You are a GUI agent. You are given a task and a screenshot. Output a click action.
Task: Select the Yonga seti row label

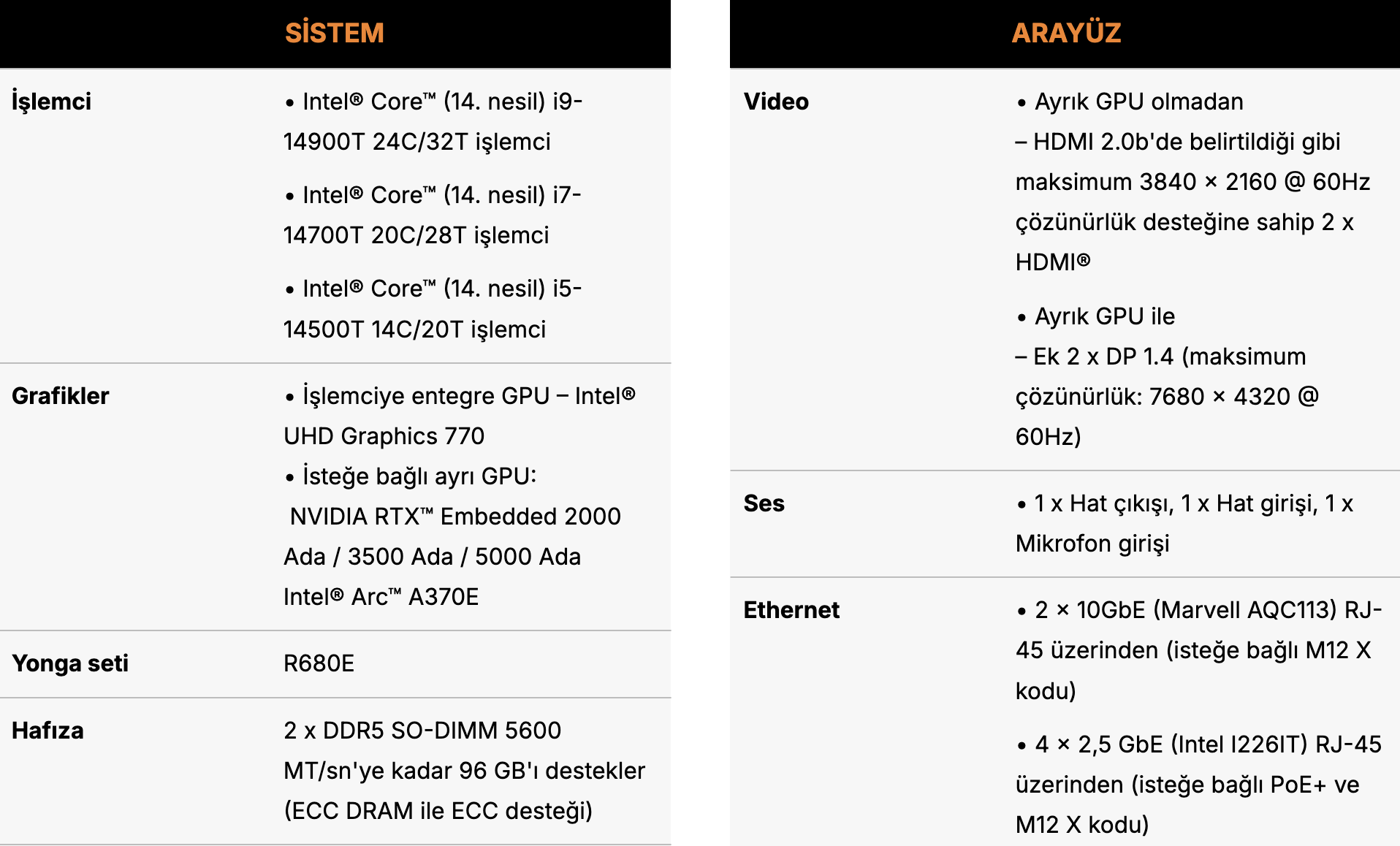[x=70, y=663]
